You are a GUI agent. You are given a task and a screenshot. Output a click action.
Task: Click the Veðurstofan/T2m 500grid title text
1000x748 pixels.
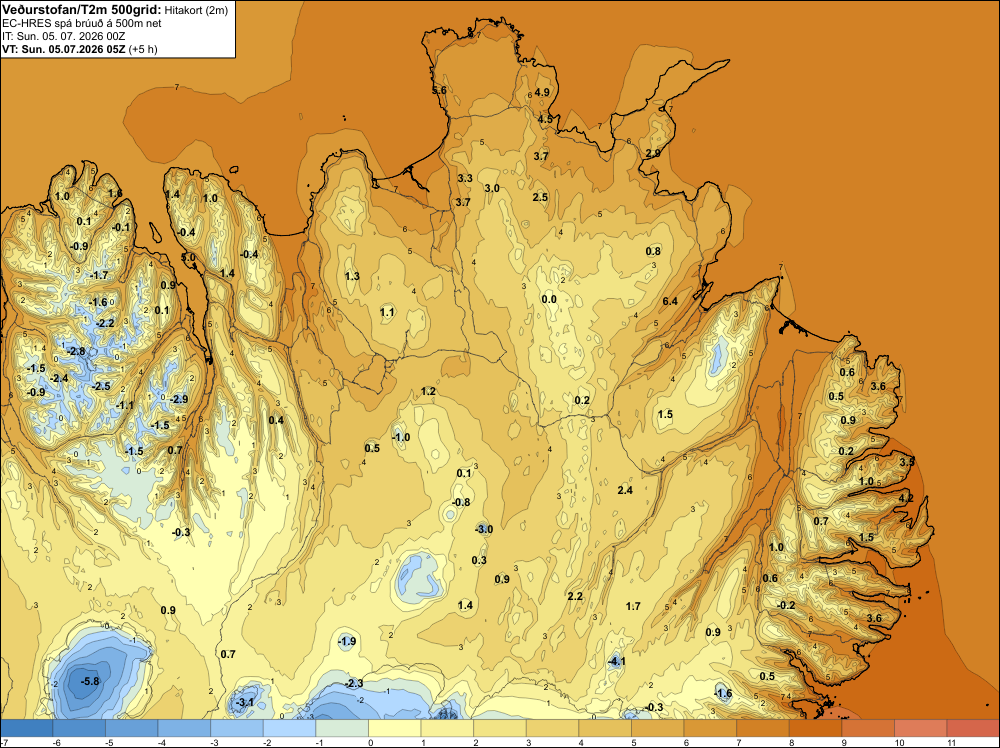[x=82, y=9]
